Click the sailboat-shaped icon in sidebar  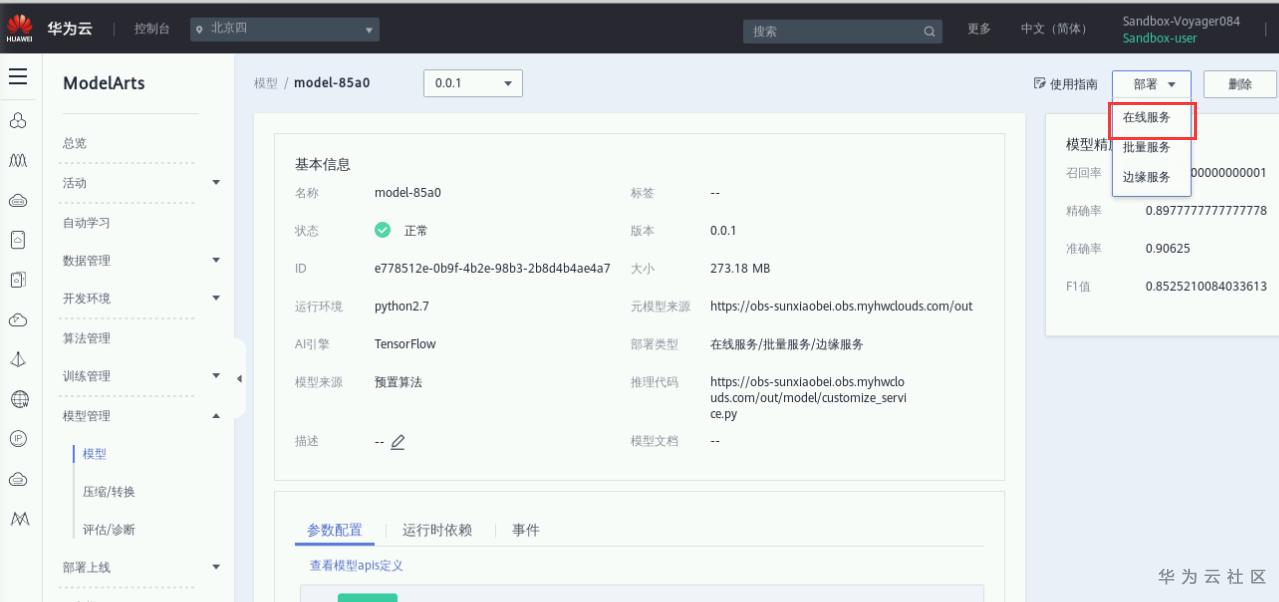click(x=18, y=360)
